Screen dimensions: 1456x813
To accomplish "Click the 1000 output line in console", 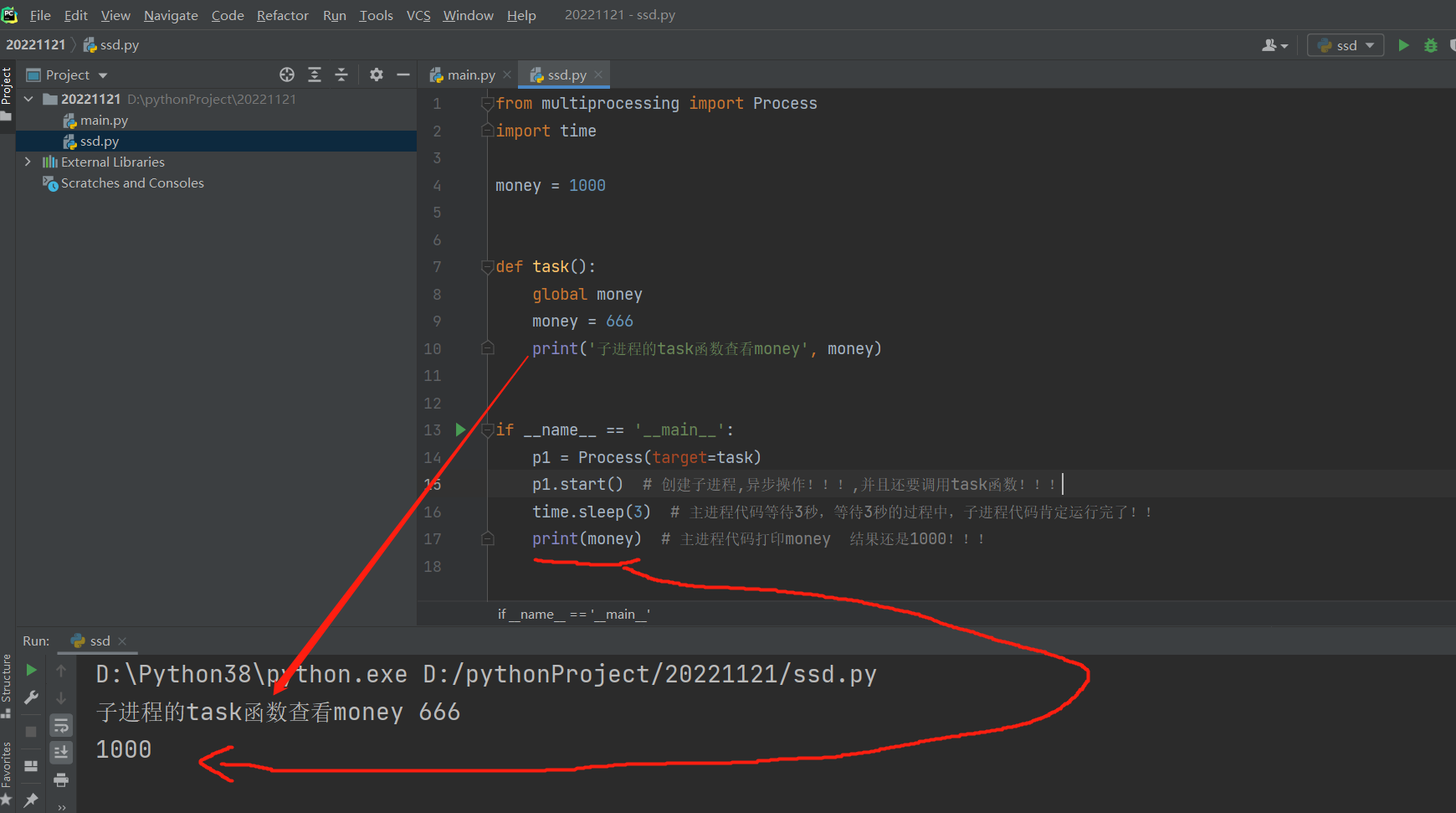I will pos(124,749).
